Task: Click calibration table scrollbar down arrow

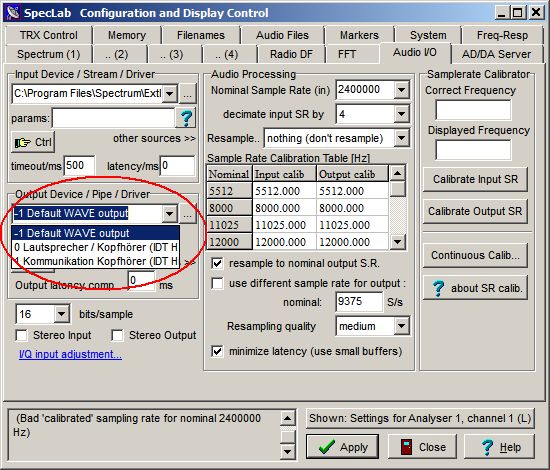Action: (x=397, y=242)
